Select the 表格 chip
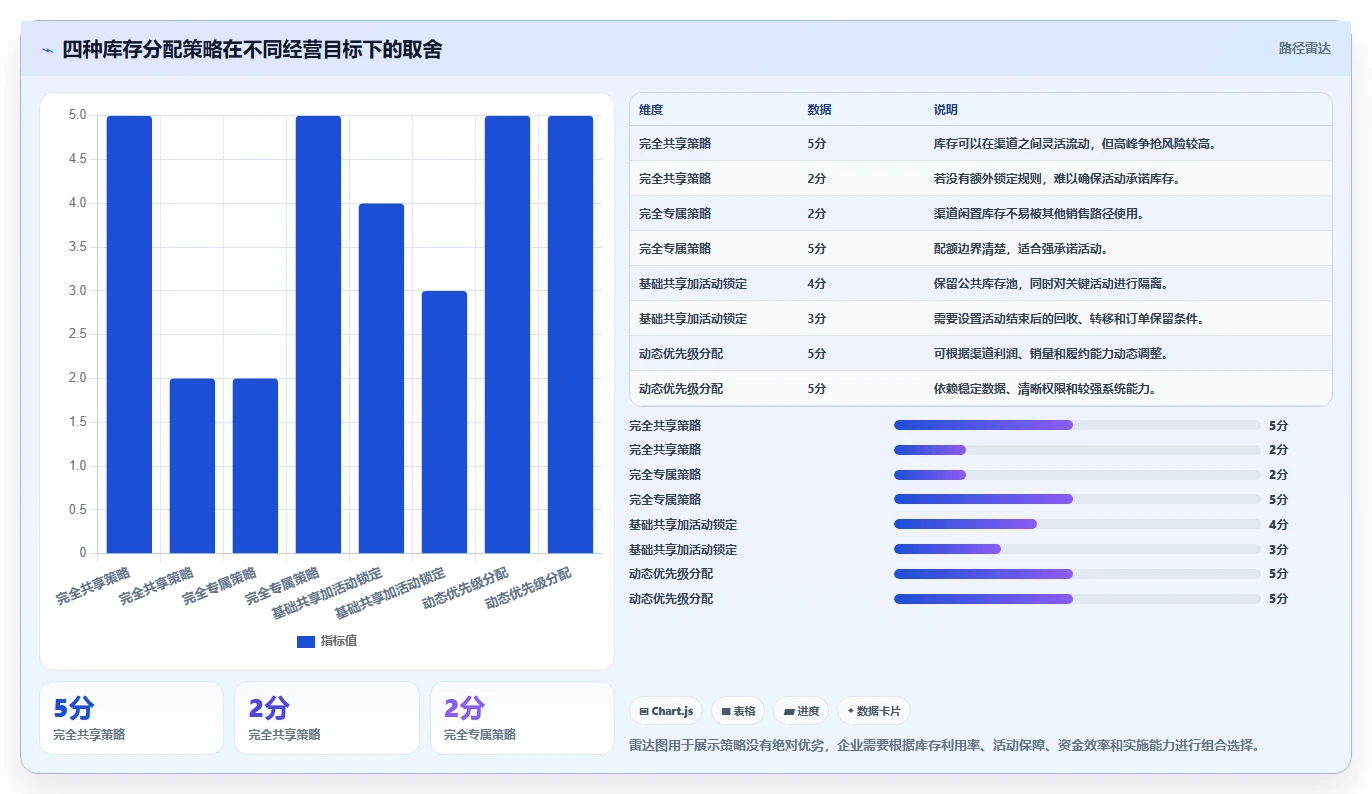Image resolution: width=1372 pixels, height=794 pixels. point(738,711)
